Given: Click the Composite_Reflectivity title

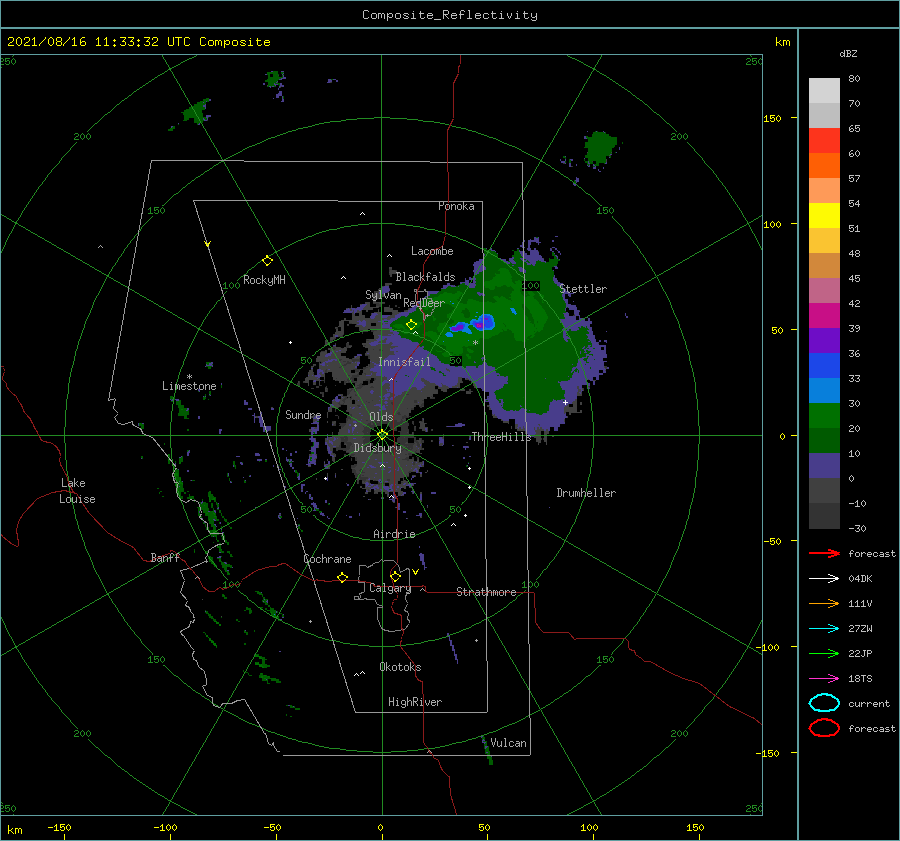Looking at the screenshot, I should coord(449,15).
